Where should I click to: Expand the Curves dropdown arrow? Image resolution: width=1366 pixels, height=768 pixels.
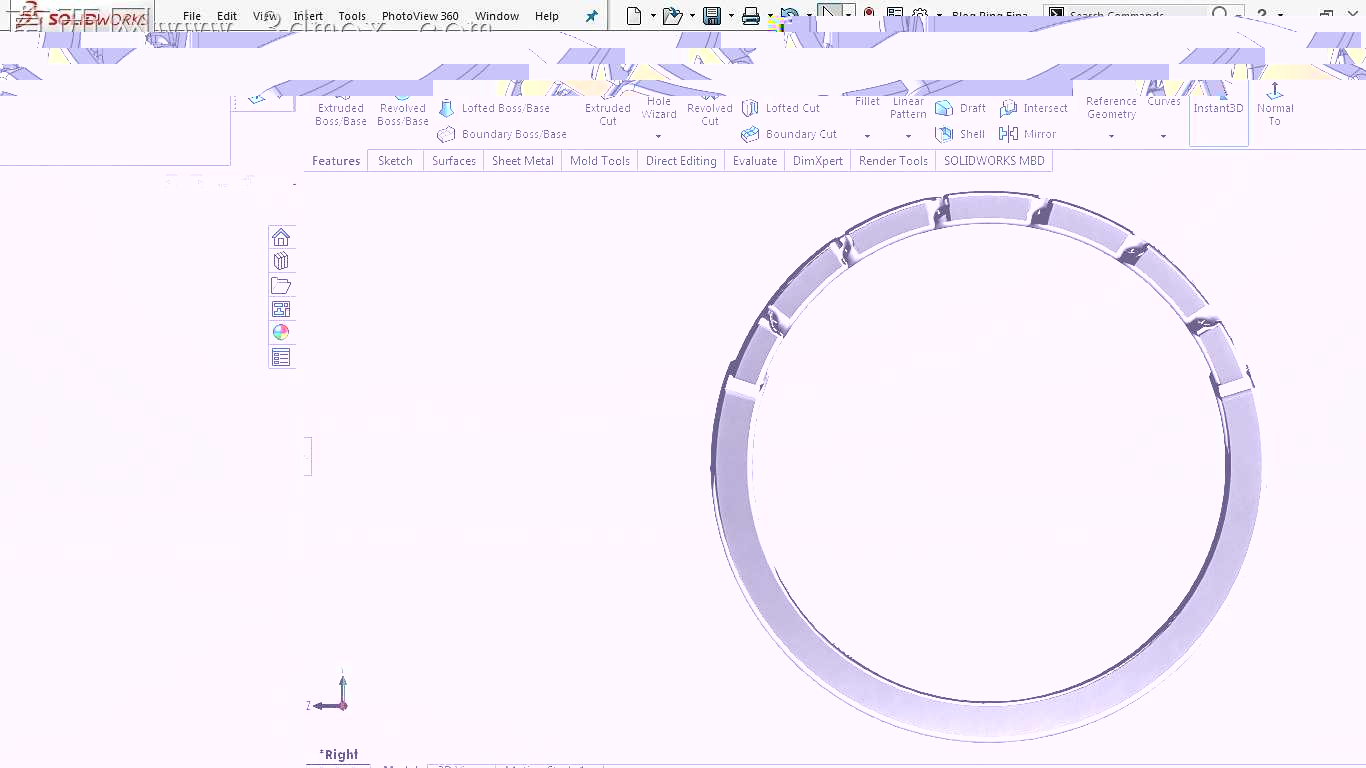click(x=1163, y=136)
